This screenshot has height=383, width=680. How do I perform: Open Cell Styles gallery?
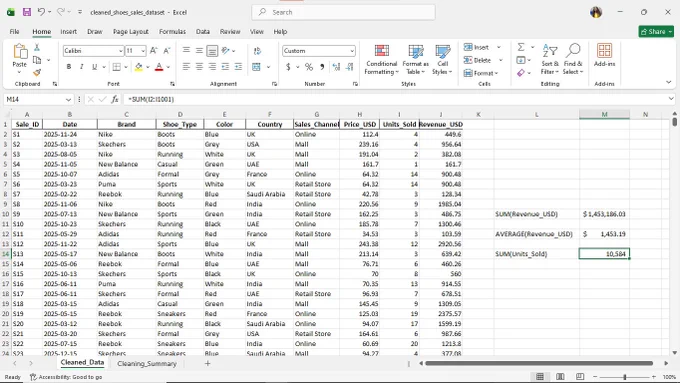point(442,59)
